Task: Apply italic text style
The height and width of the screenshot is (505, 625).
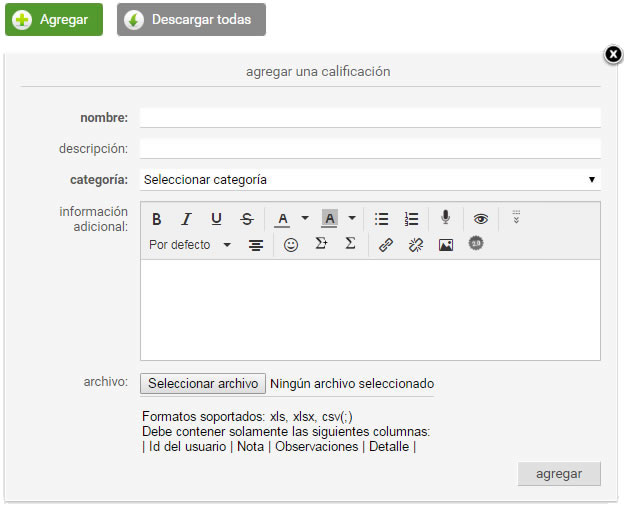Action: pyautogui.click(x=186, y=219)
